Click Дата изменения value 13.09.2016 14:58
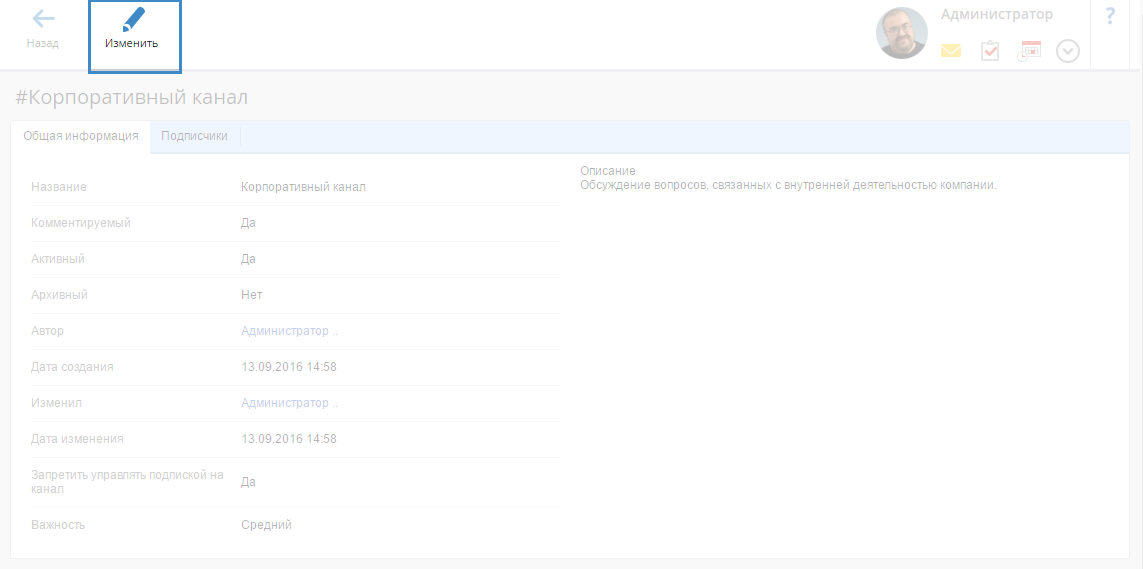This screenshot has width=1143, height=569. click(x=289, y=439)
